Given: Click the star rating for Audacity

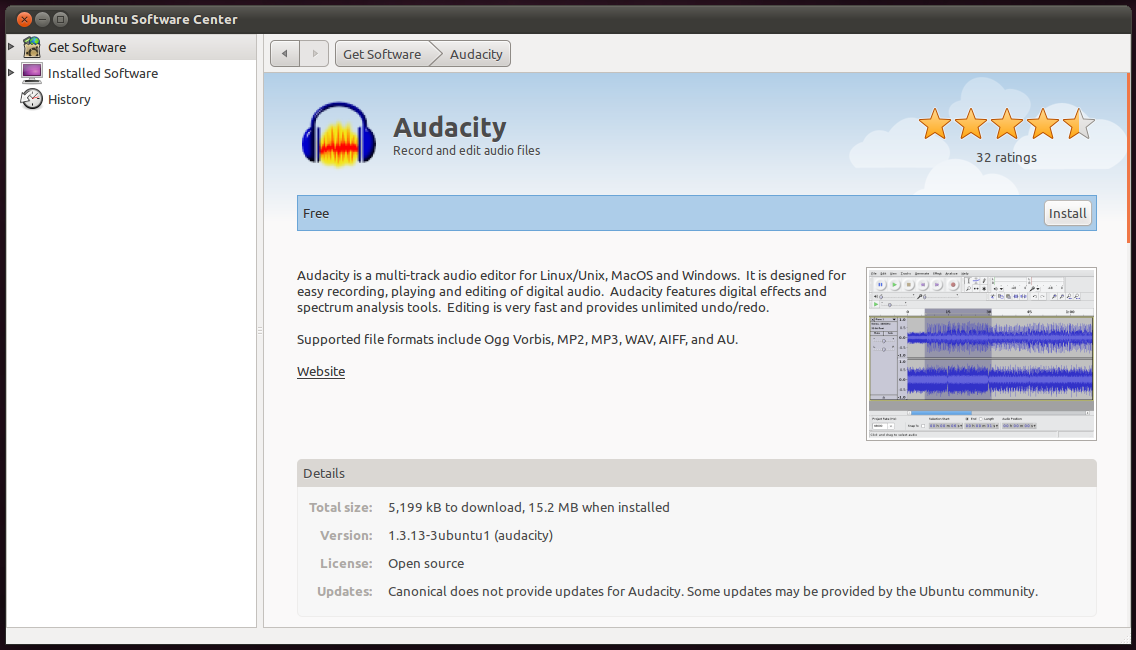Looking at the screenshot, I should [x=1006, y=124].
